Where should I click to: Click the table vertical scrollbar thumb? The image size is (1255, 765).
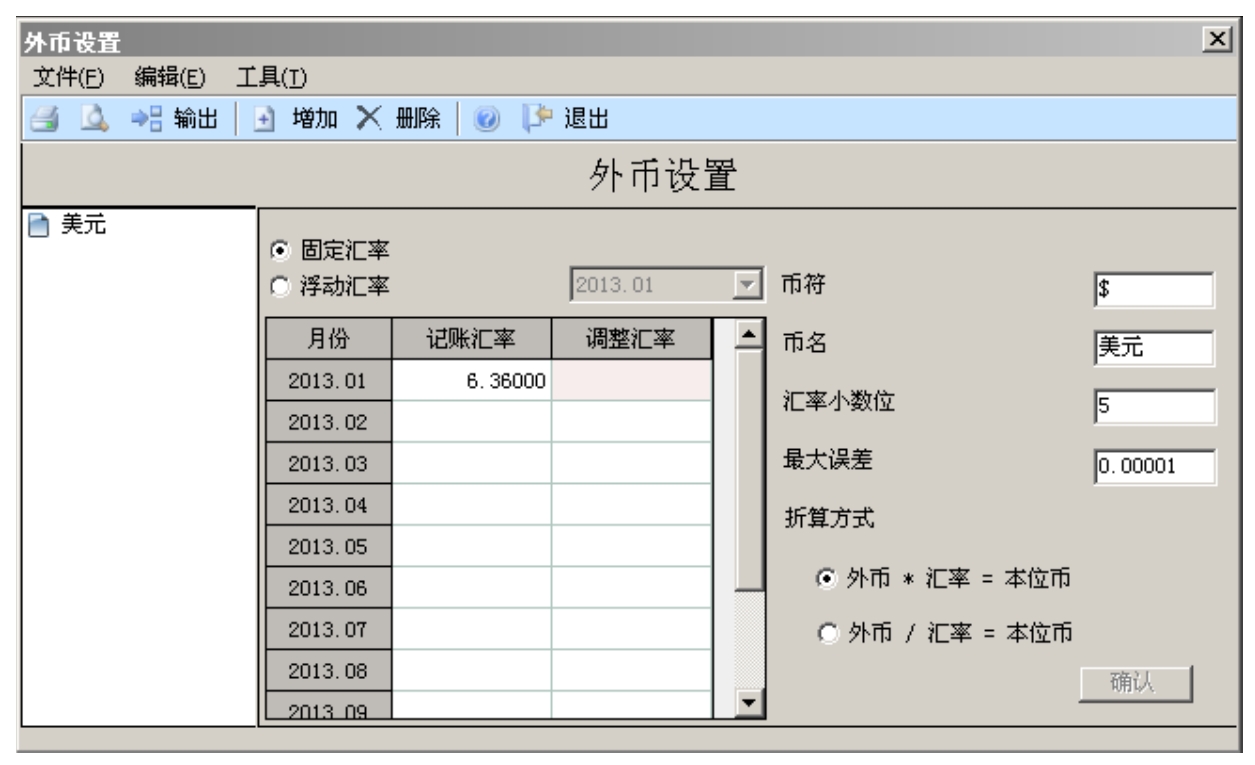pyautogui.click(x=749, y=470)
